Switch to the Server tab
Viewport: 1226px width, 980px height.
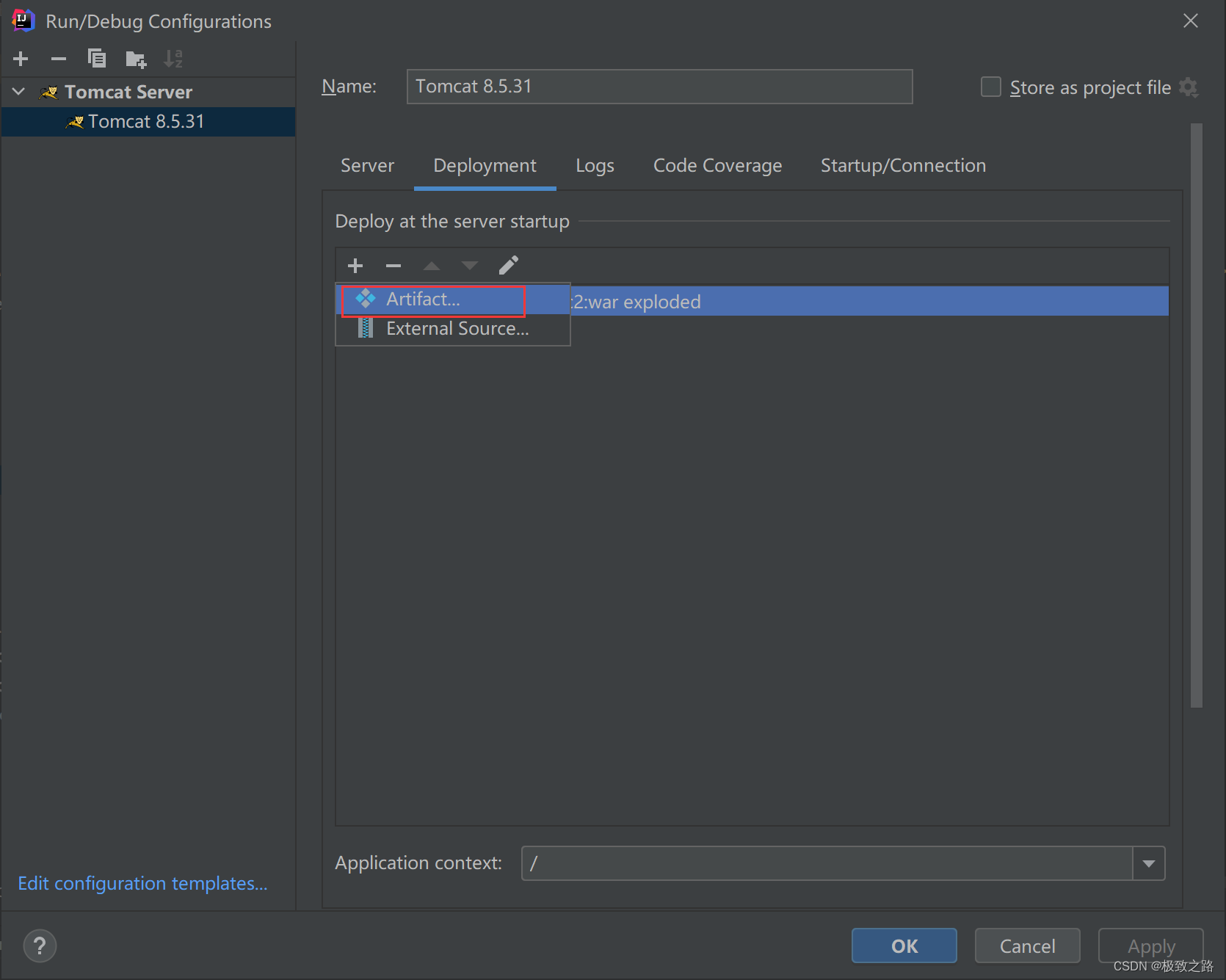[367, 166]
